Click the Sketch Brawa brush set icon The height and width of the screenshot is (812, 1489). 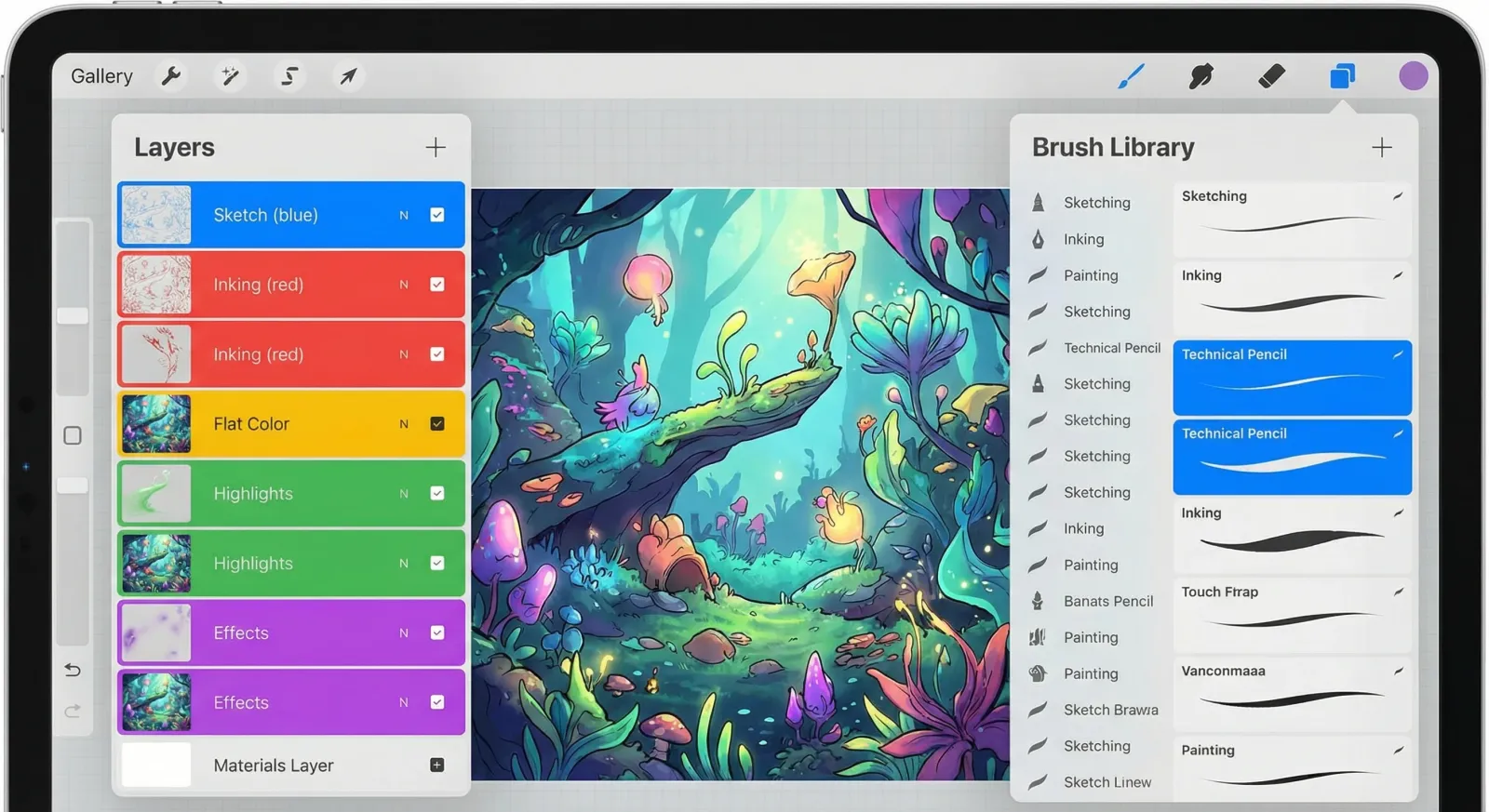pos(1038,710)
